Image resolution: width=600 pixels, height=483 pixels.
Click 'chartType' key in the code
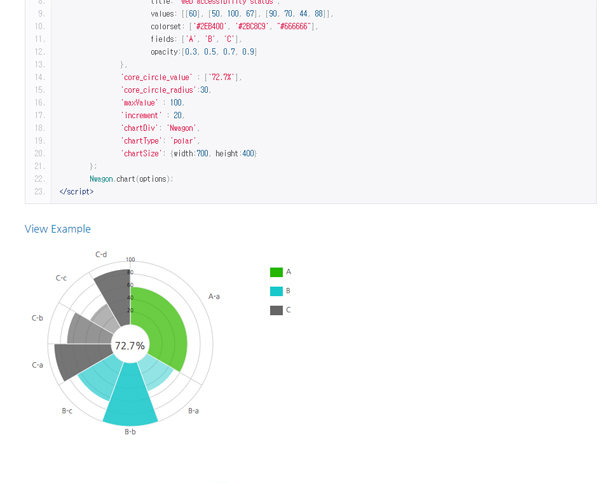(141, 140)
